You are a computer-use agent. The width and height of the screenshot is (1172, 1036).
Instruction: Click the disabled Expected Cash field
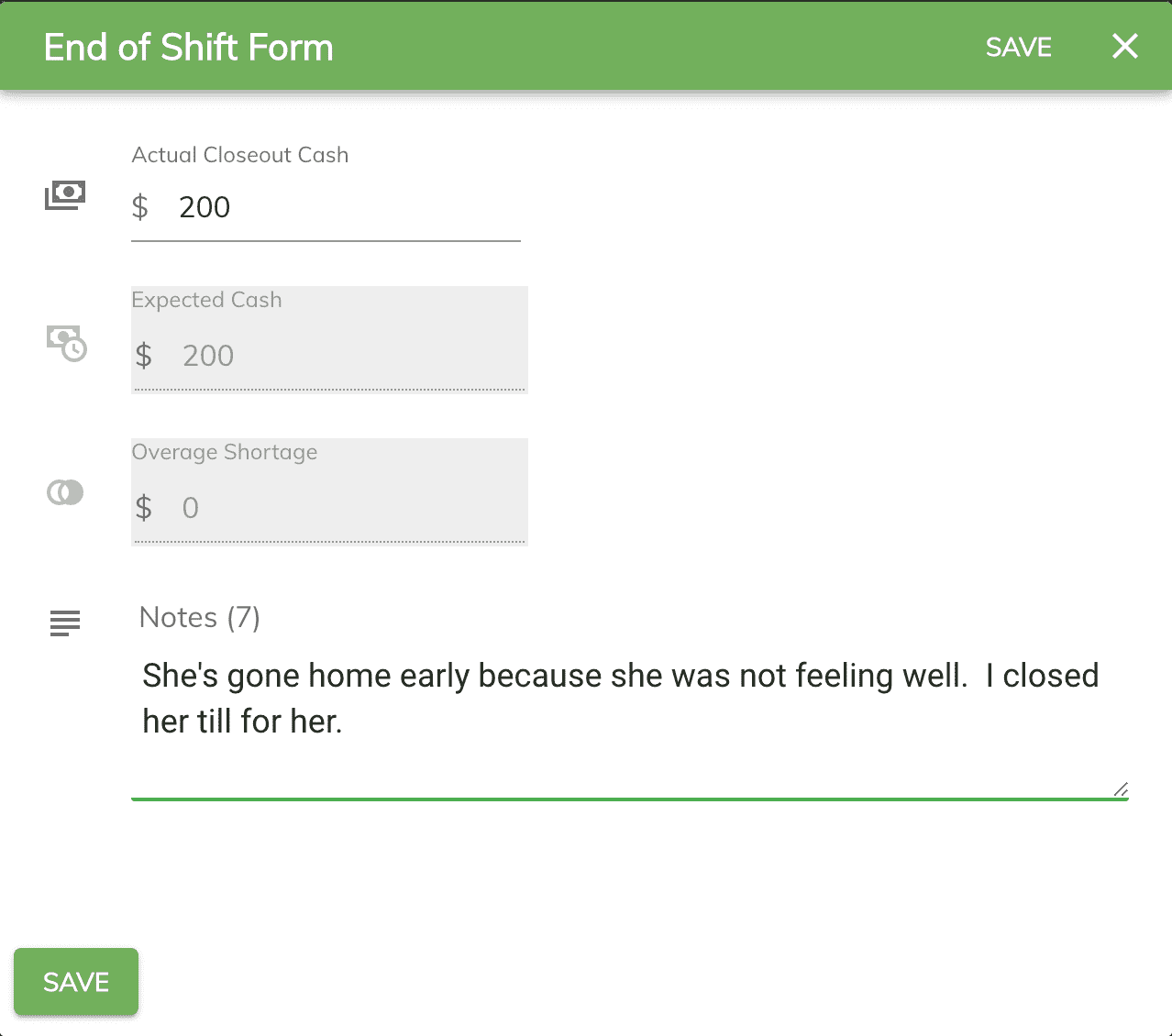(x=329, y=340)
